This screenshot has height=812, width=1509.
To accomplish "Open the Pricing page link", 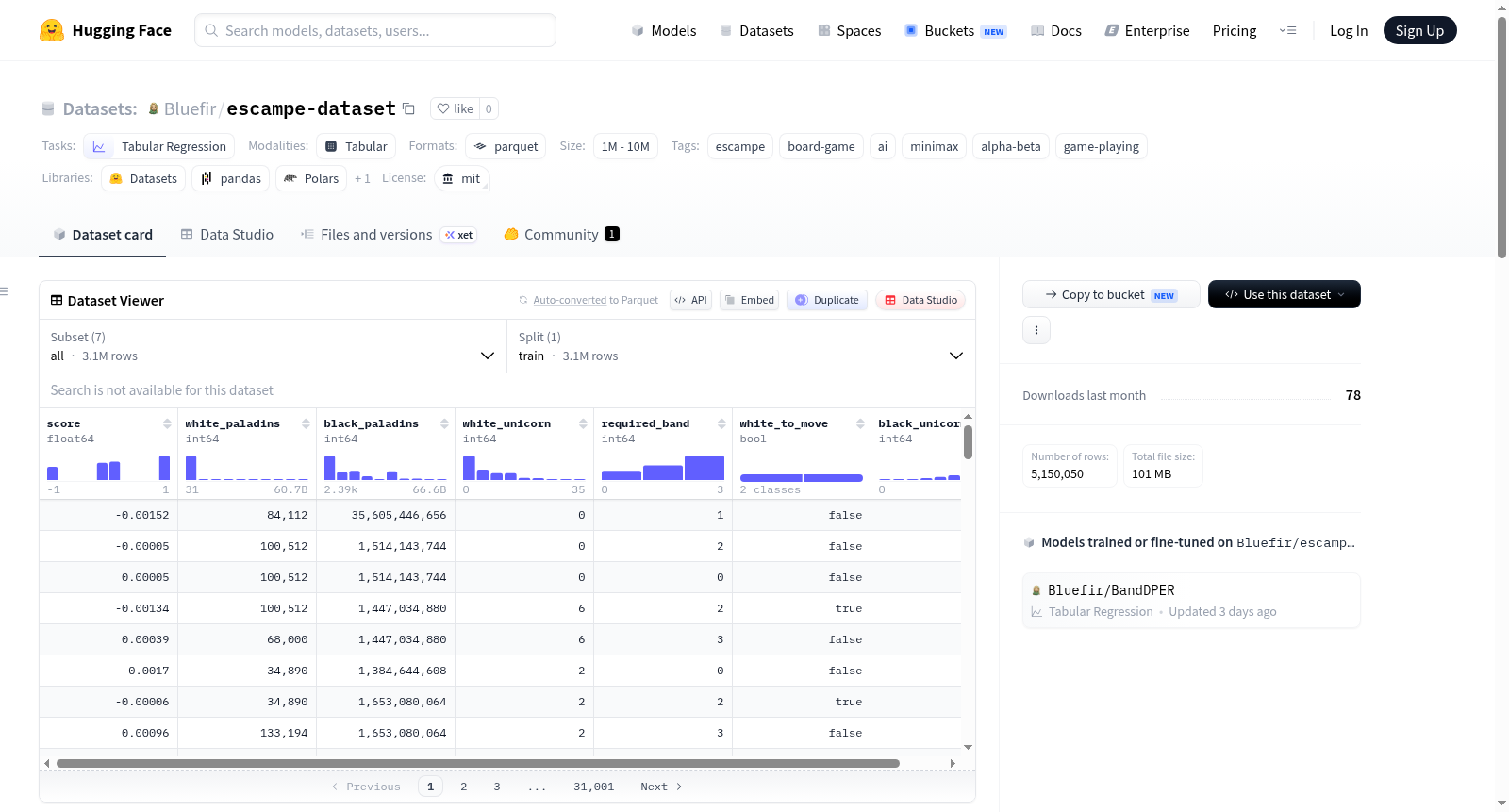I will tap(1235, 30).
